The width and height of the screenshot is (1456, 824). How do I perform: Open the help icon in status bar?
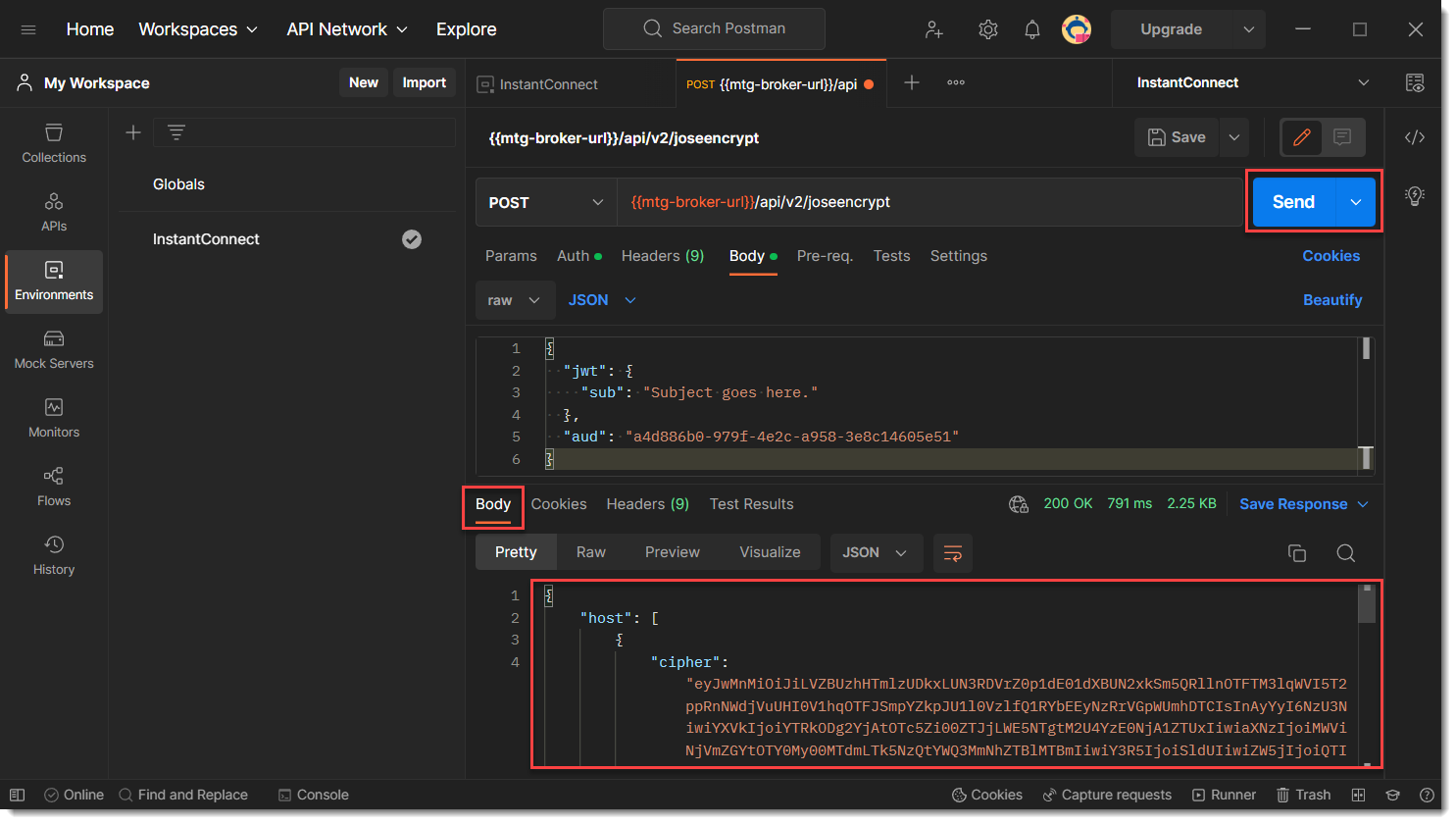coord(1427,795)
